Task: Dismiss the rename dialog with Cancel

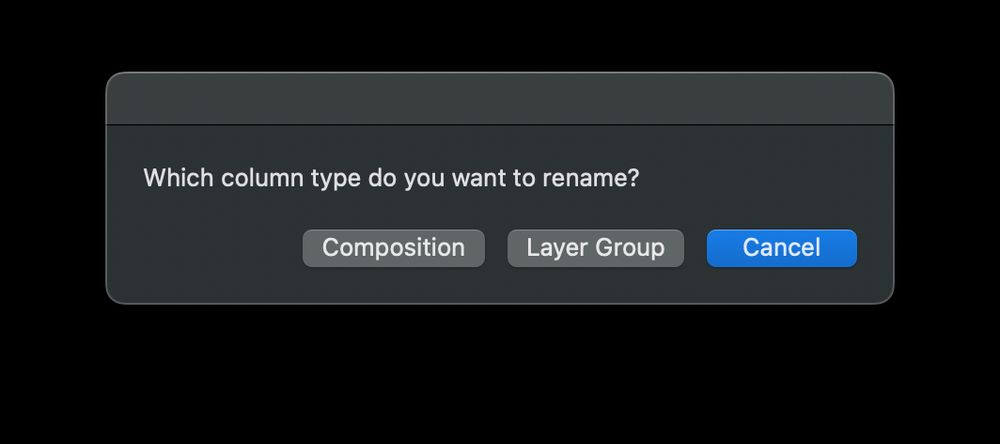Action: click(781, 248)
